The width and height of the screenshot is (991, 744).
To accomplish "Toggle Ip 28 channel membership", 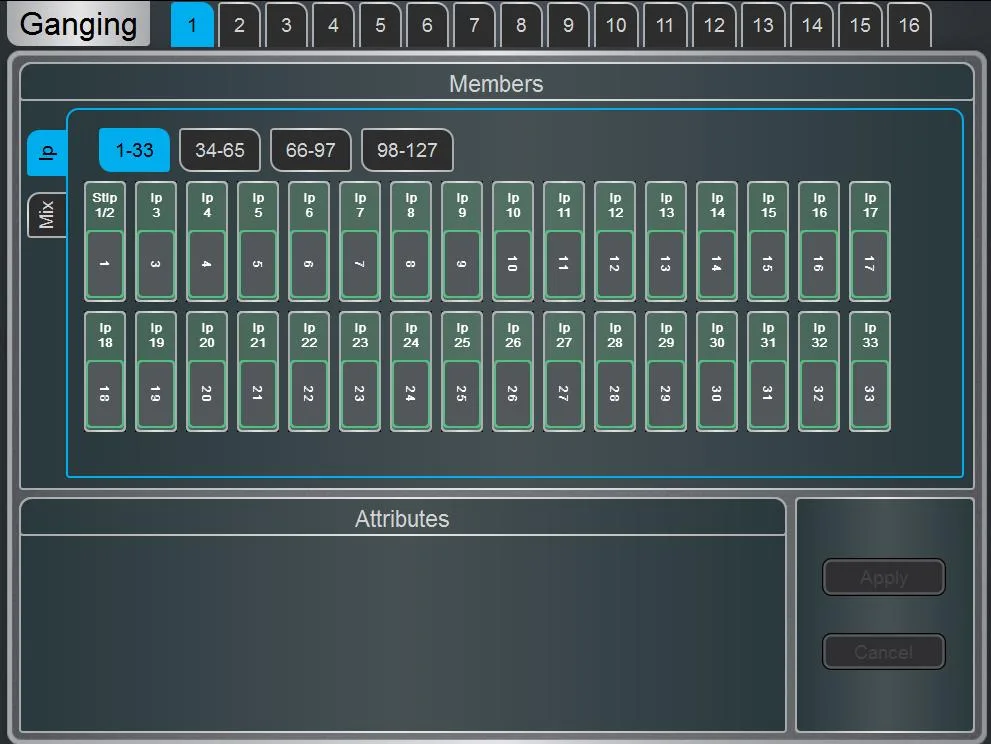I will pyautogui.click(x=615, y=371).
